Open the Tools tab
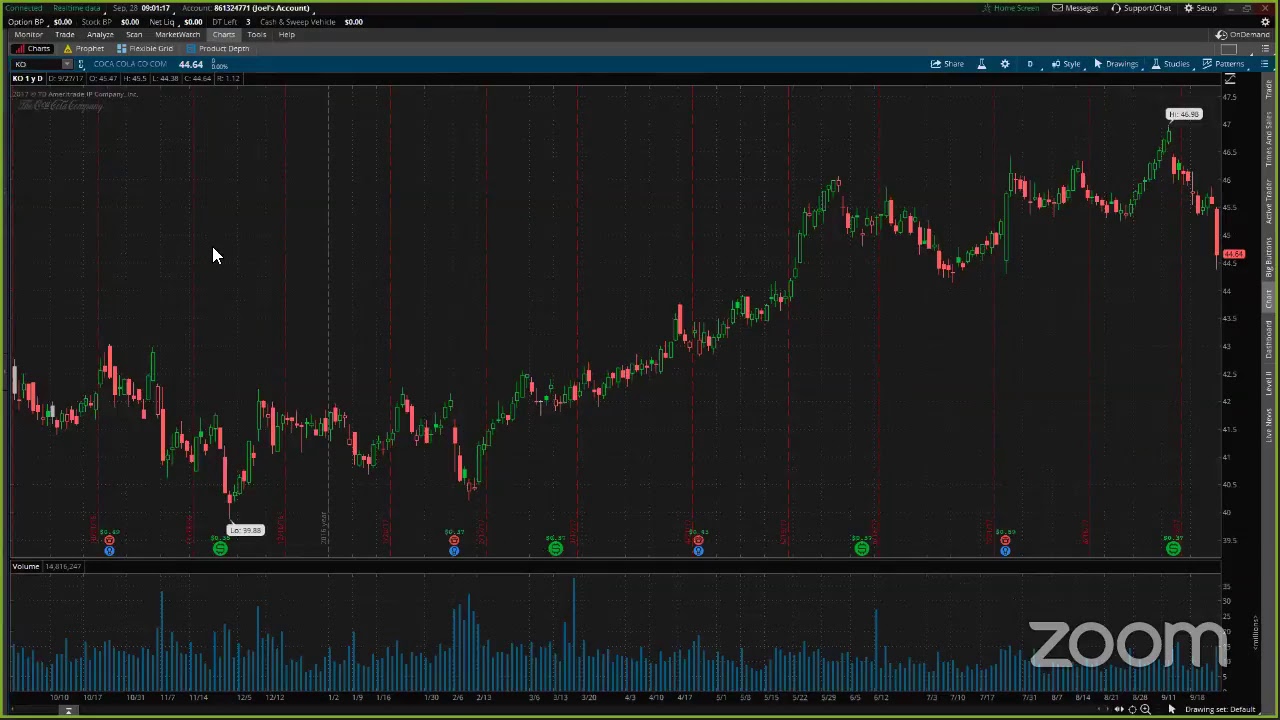 pyautogui.click(x=256, y=34)
